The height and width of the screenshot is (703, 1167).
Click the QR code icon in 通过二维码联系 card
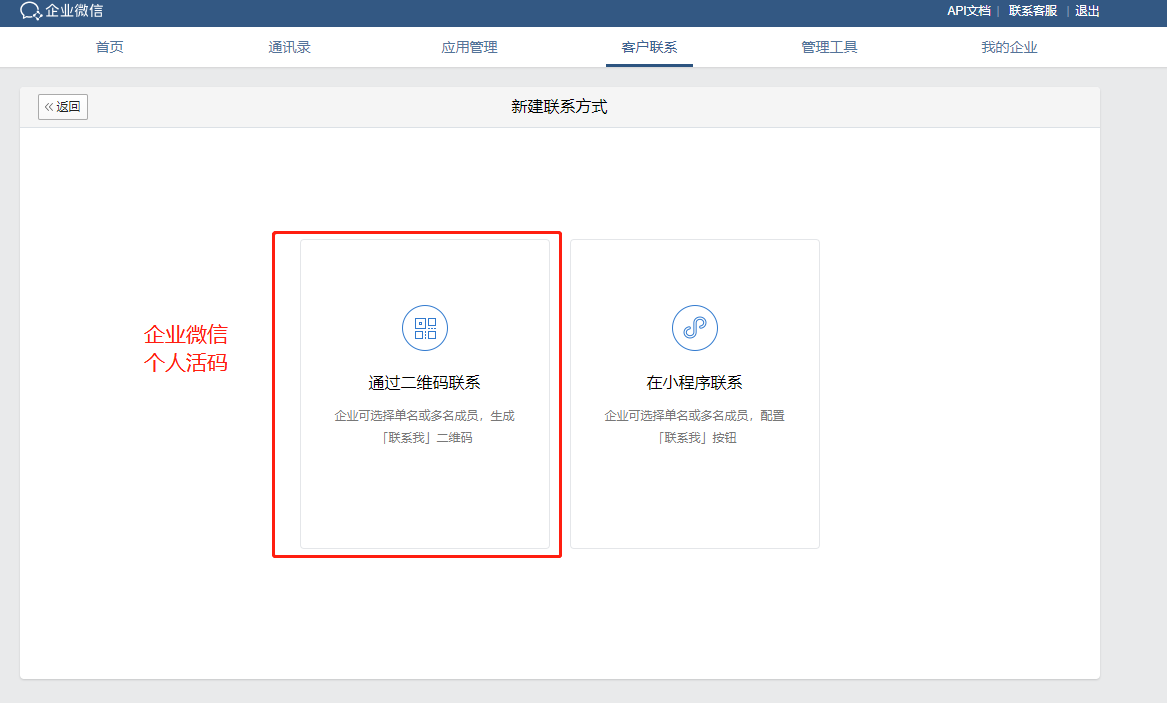[x=425, y=328]
